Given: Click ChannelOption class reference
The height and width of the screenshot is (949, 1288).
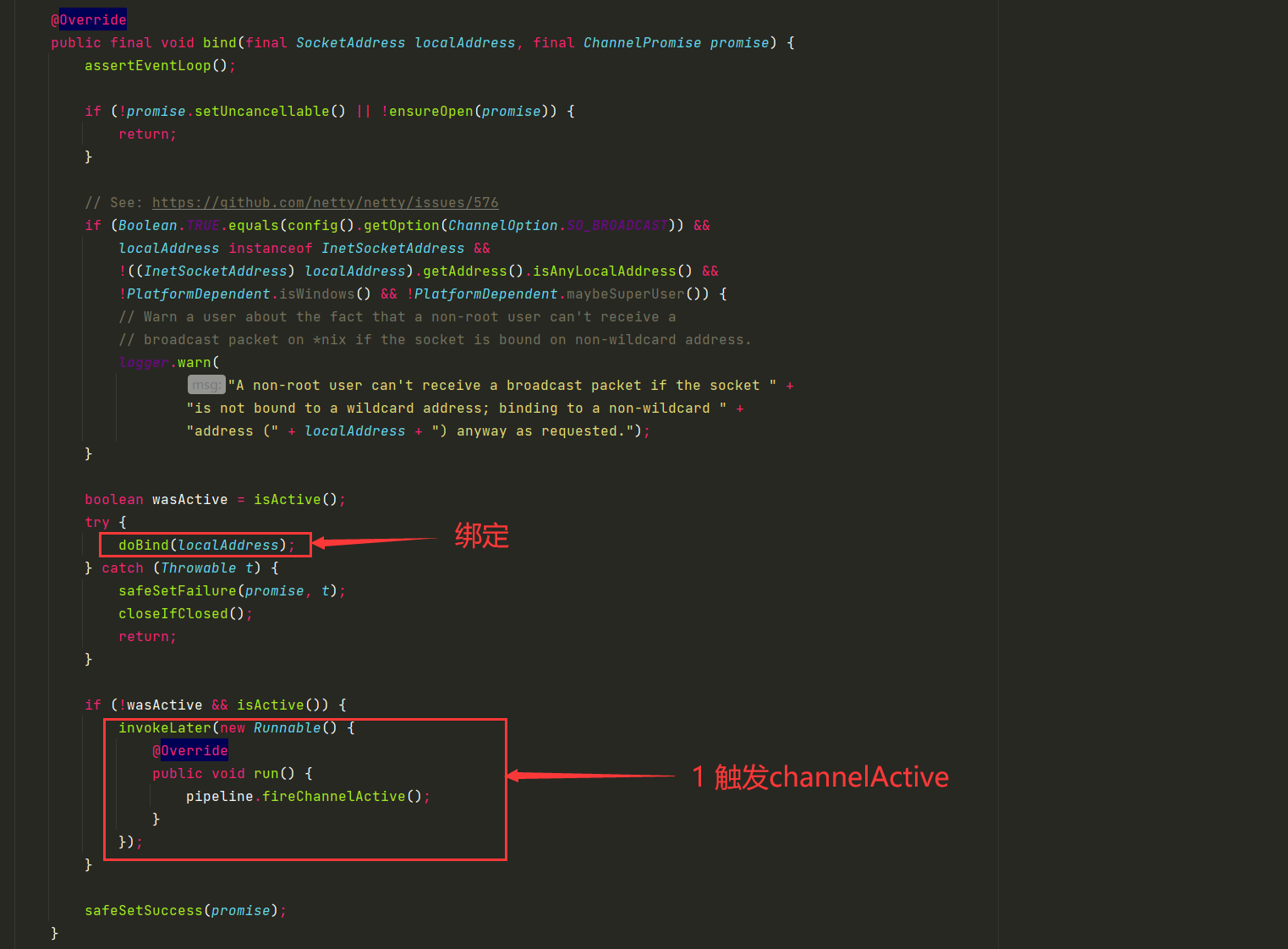Looking at the screenshot, I should pos(503,225).
